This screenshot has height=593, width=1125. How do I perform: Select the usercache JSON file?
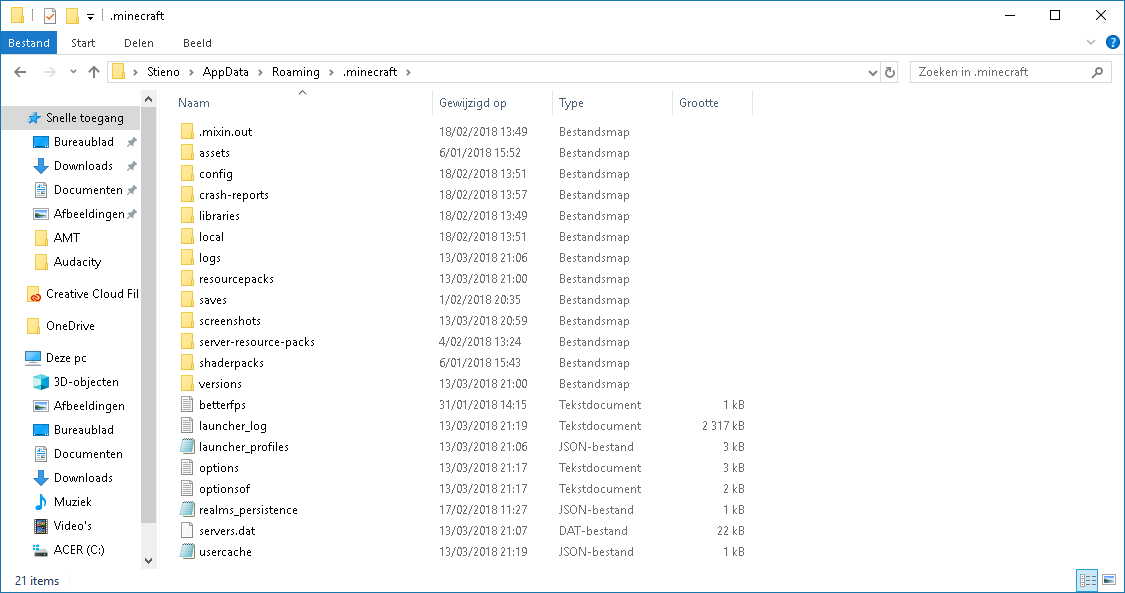tap(225, 552)
